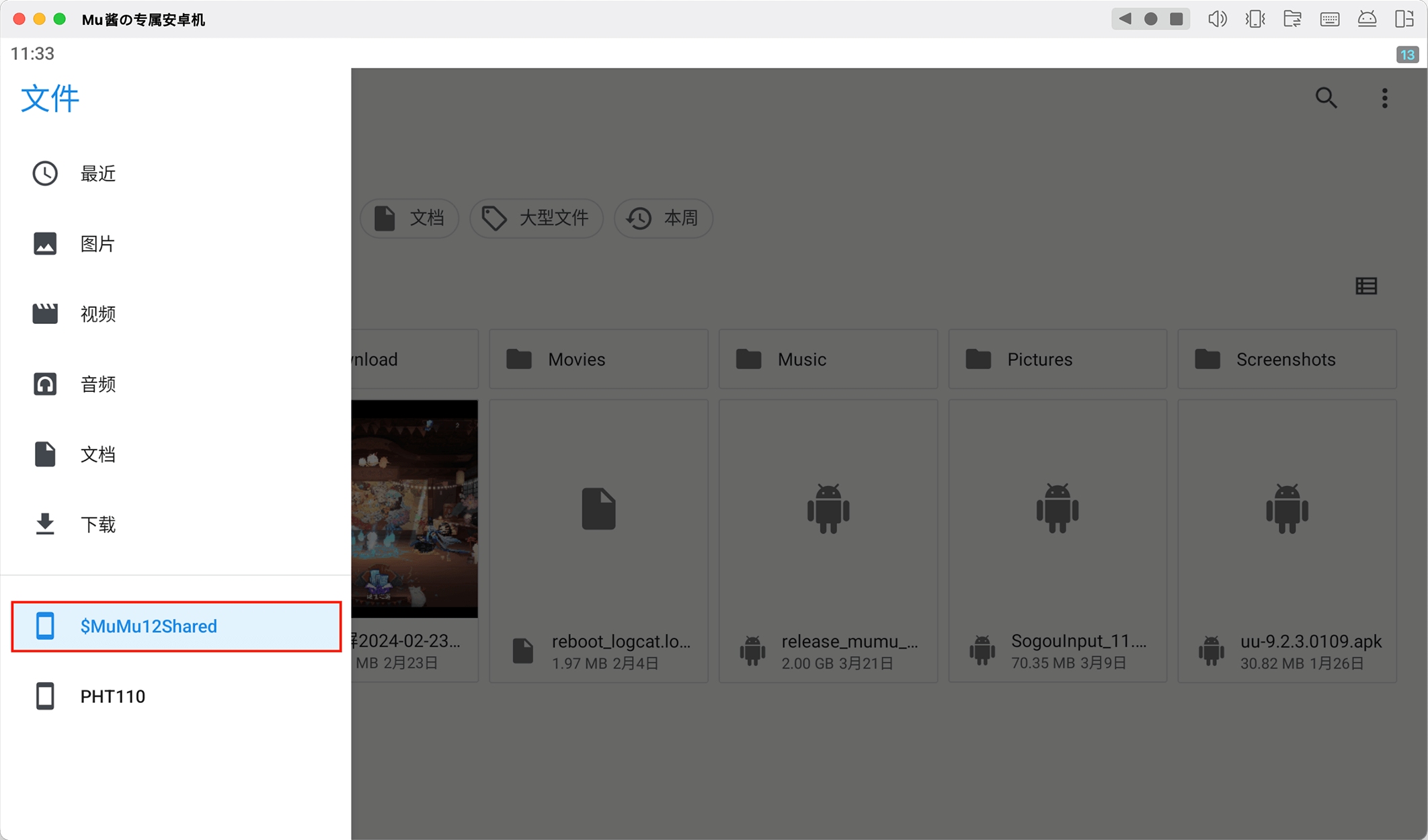Open the emulator keyboard mapping icon
This screenshot has width=1428, height=840.
1330,19
